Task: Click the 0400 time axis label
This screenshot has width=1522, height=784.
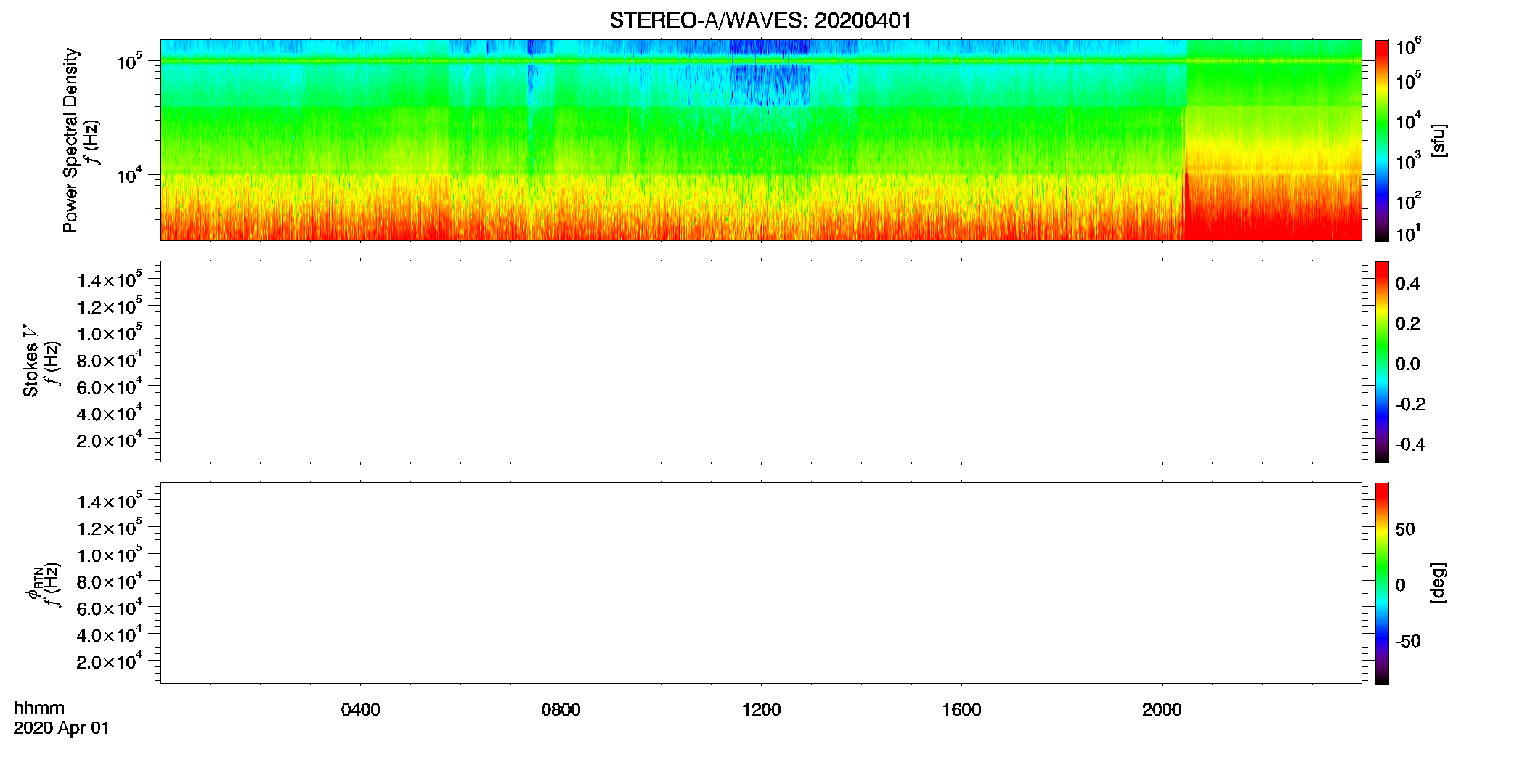Action: [x=360, y=710]
